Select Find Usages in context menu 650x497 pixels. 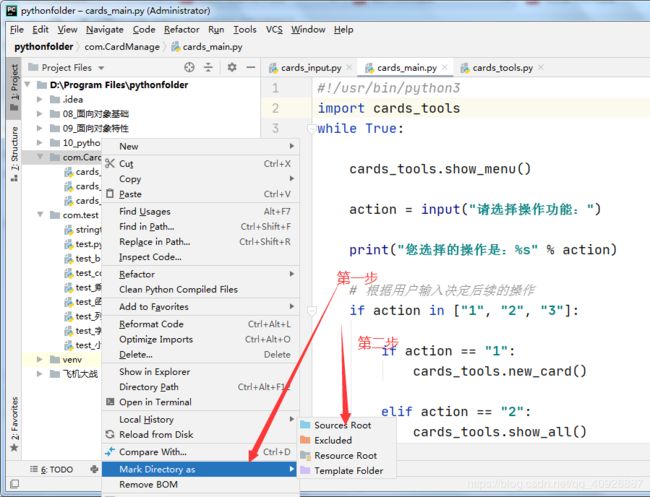click(x=200, y=211)
